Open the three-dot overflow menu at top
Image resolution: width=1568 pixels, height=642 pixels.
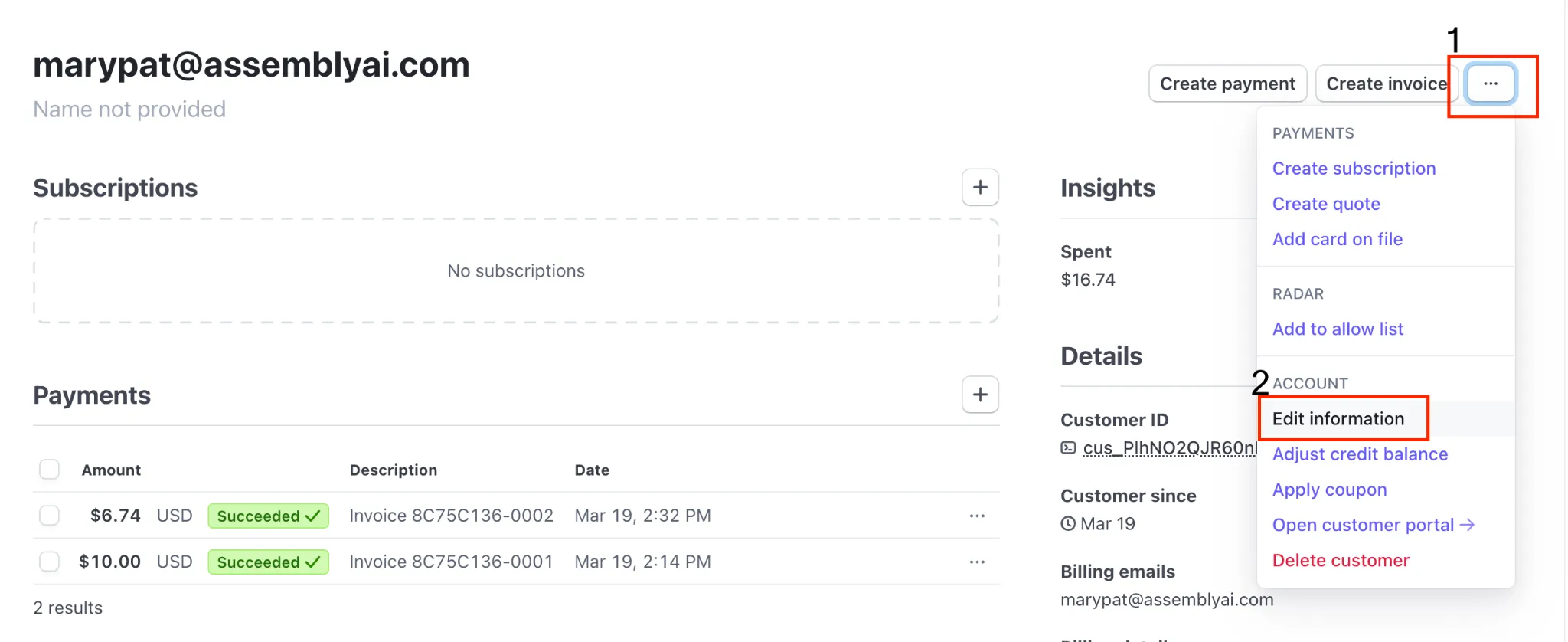pyautogui.click(x=1490, y=84)
